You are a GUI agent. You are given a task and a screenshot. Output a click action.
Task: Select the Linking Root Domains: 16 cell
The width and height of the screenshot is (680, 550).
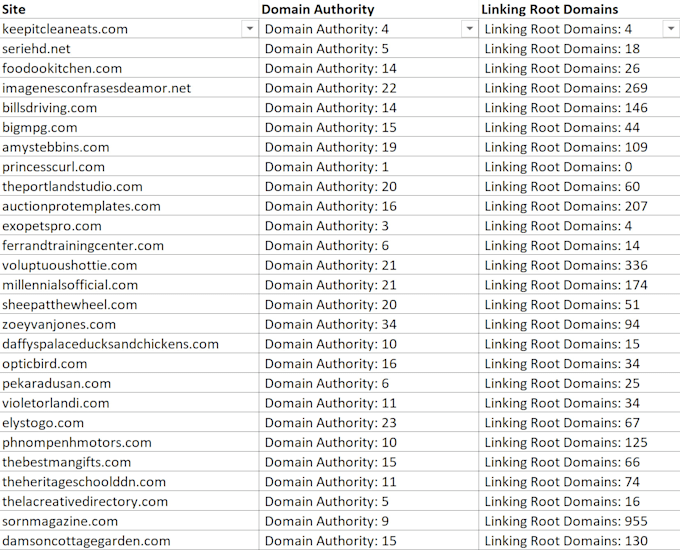click(580, 501)
